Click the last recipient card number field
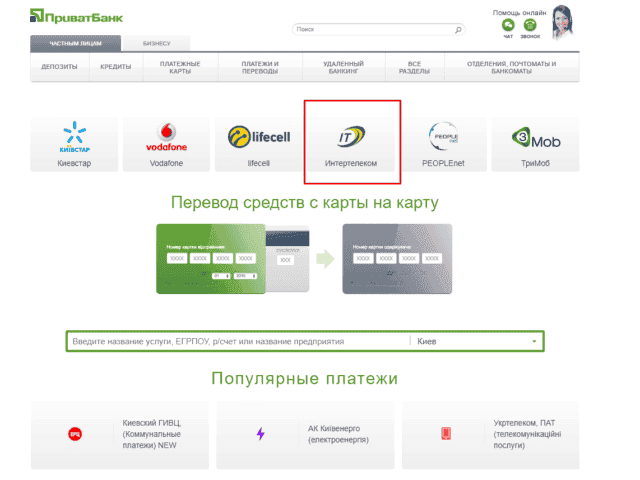The width and height of the screenshot is (640, 480). click(432, 258)
